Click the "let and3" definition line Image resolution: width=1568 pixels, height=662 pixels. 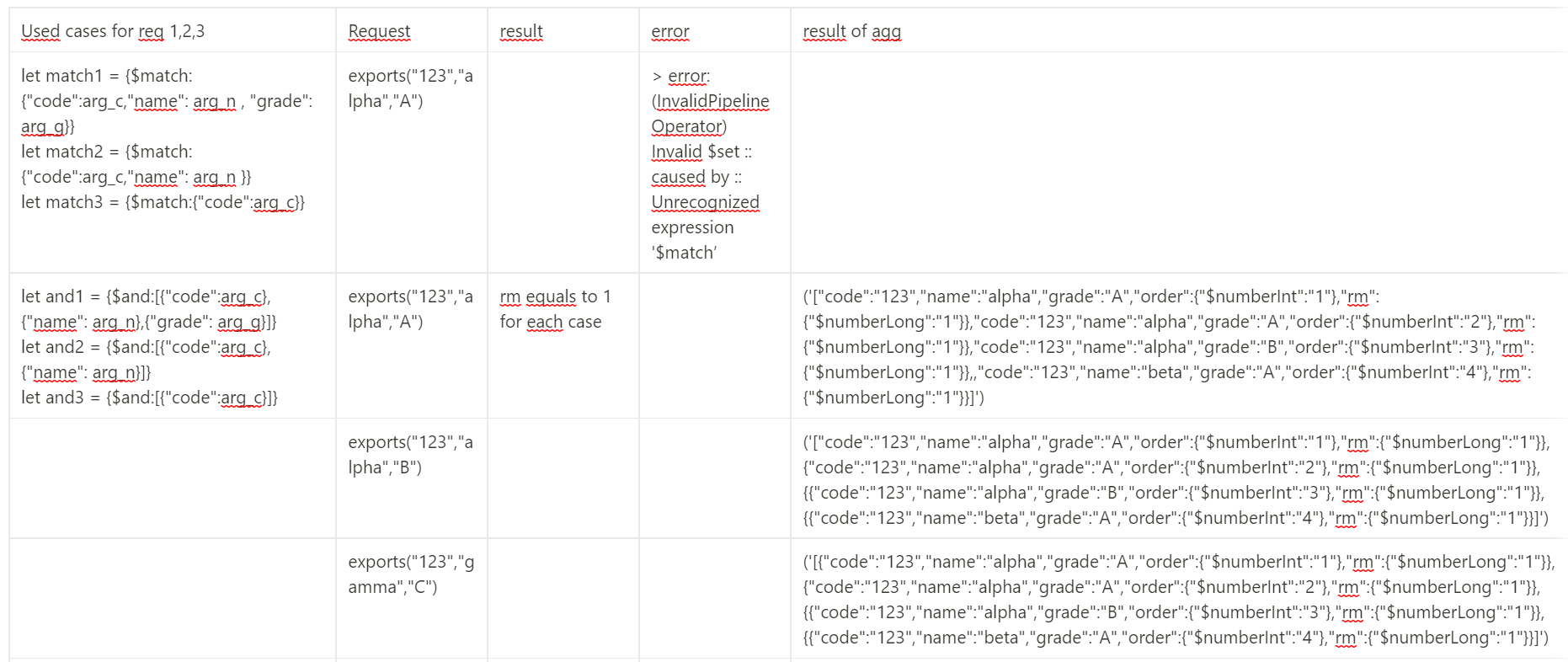coord(149,398)
